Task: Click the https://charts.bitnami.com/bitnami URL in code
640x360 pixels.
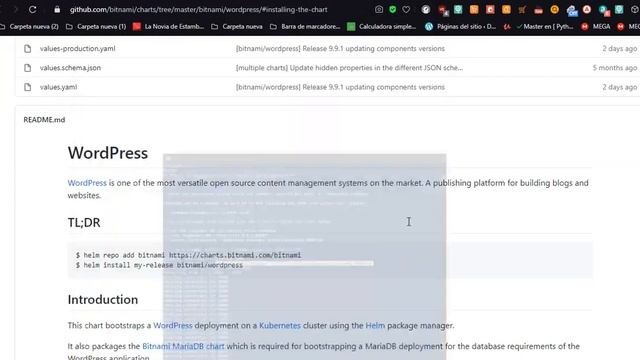Action: [235, 255]
